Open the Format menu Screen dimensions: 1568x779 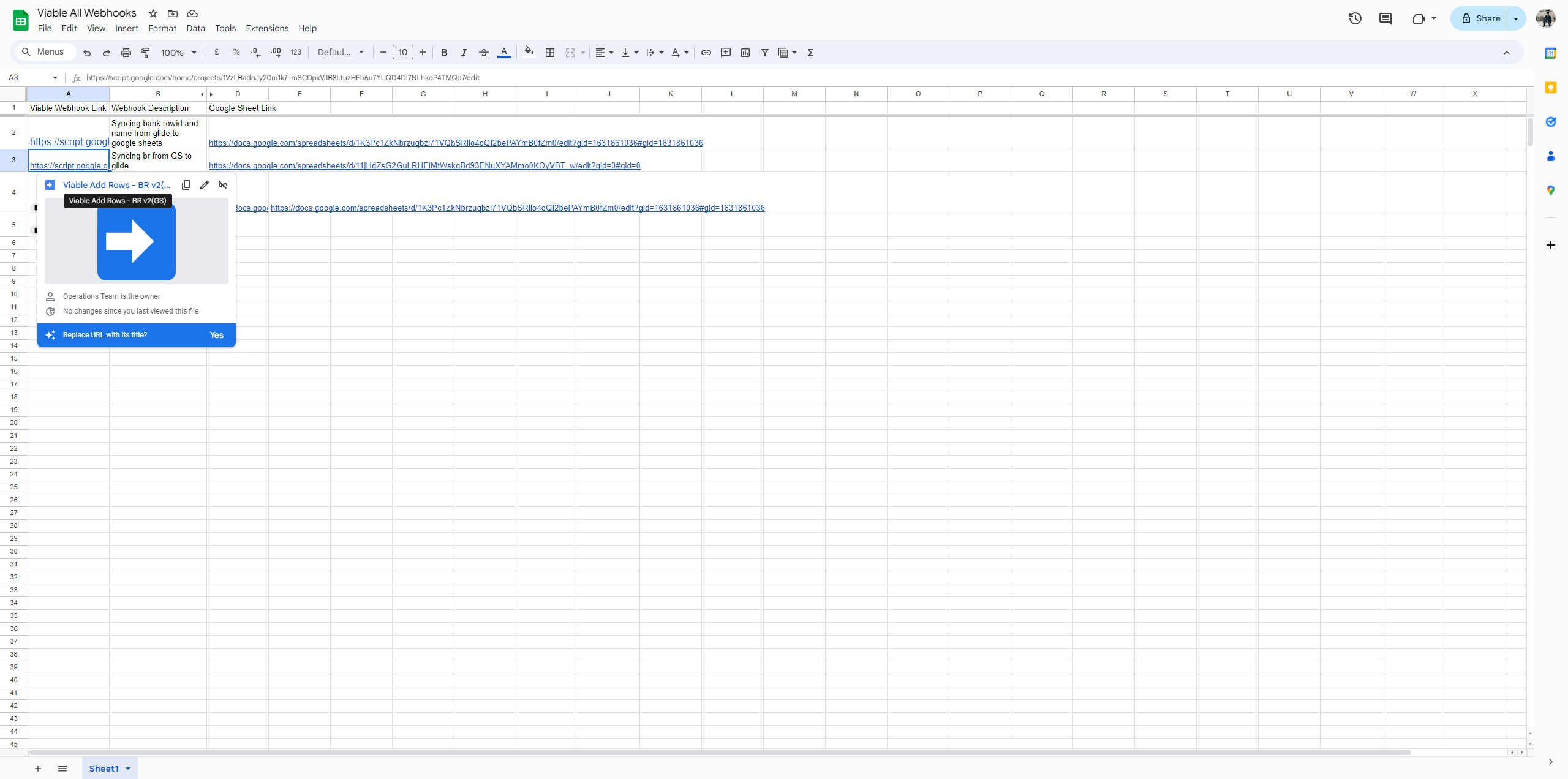coord(162,28)
